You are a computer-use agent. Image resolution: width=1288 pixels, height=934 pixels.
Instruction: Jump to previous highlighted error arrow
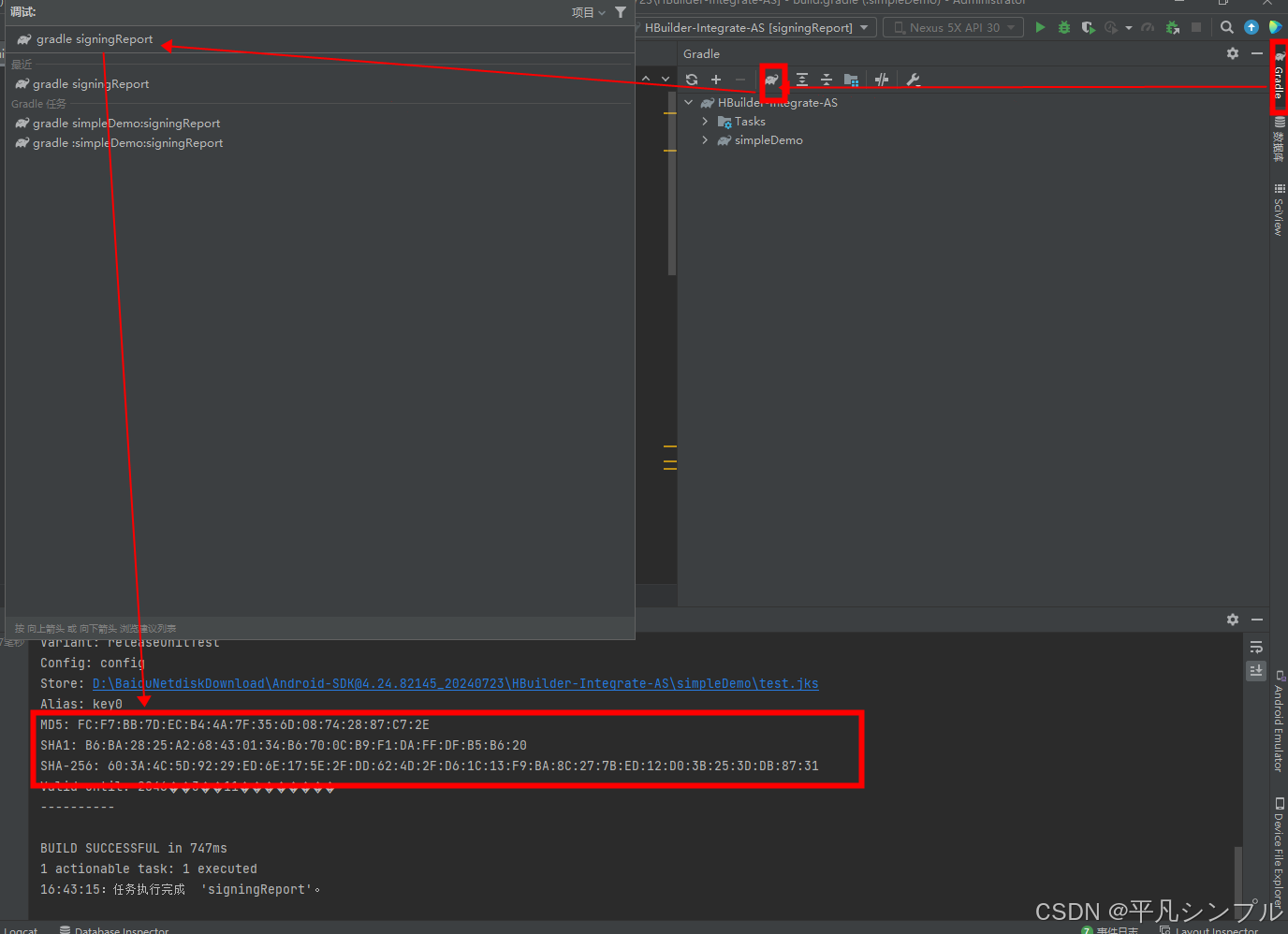pos(646,79)
